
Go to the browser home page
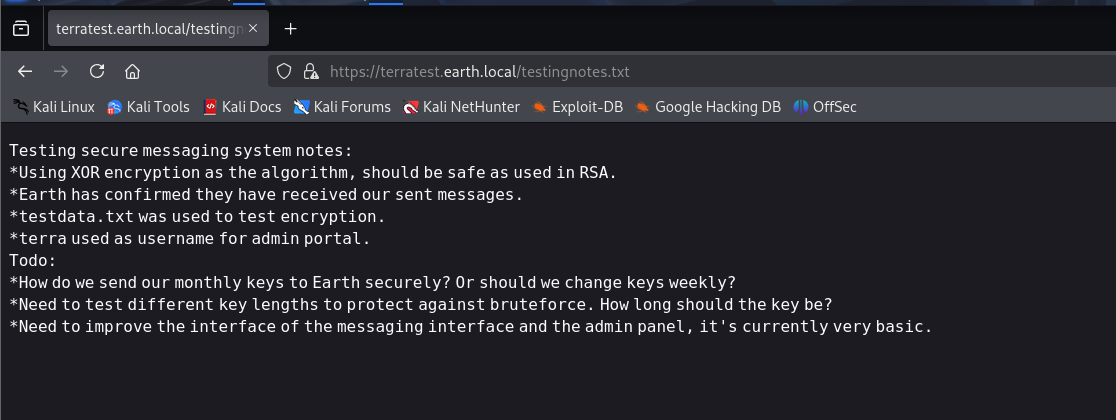click(x=132, y=71)
